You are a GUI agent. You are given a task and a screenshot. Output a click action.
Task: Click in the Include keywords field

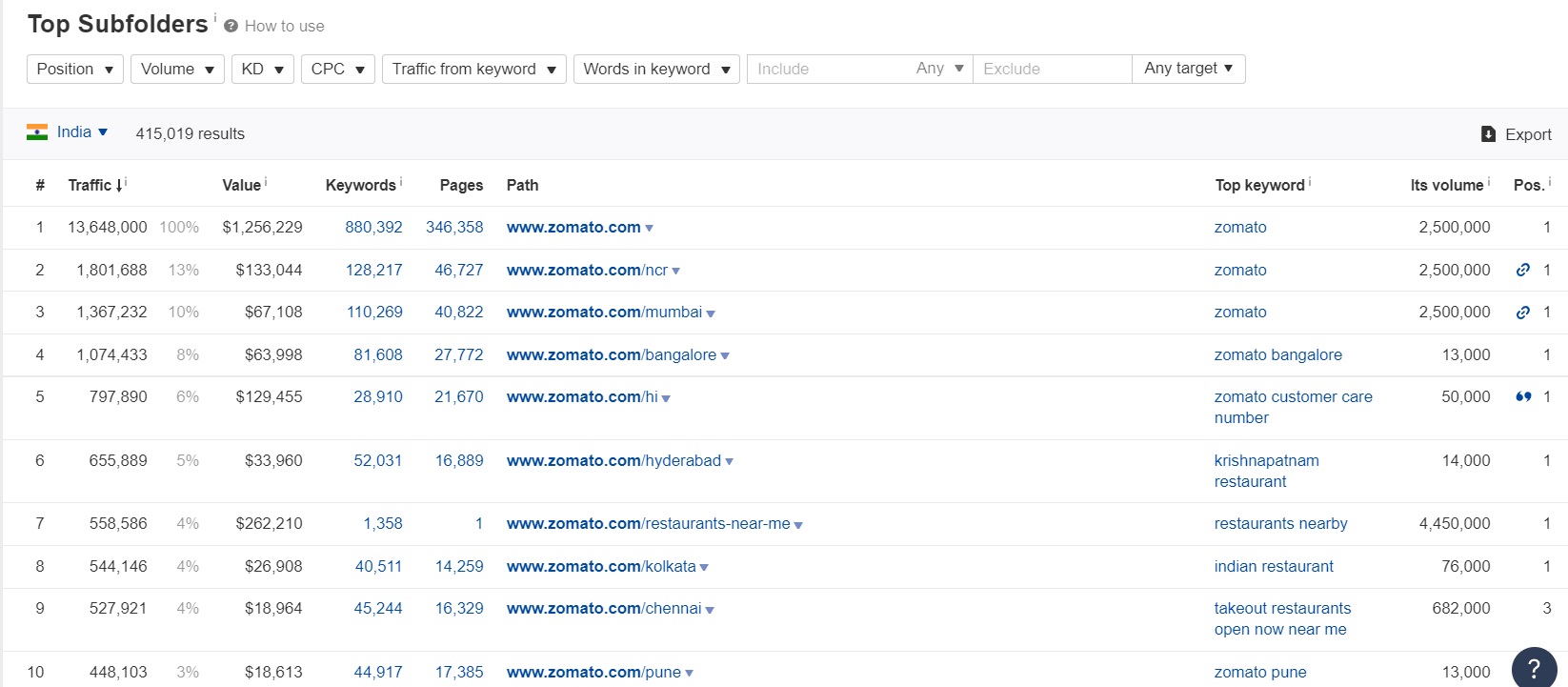[827, 69]
